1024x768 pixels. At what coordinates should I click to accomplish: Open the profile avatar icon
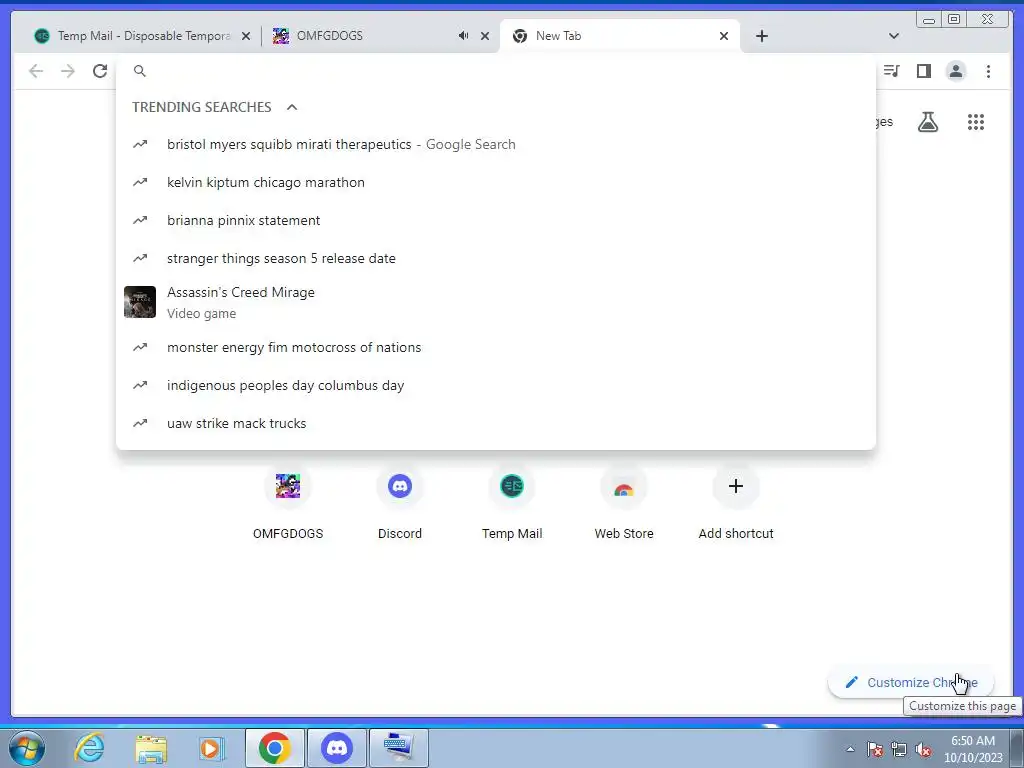coord(956,71)
